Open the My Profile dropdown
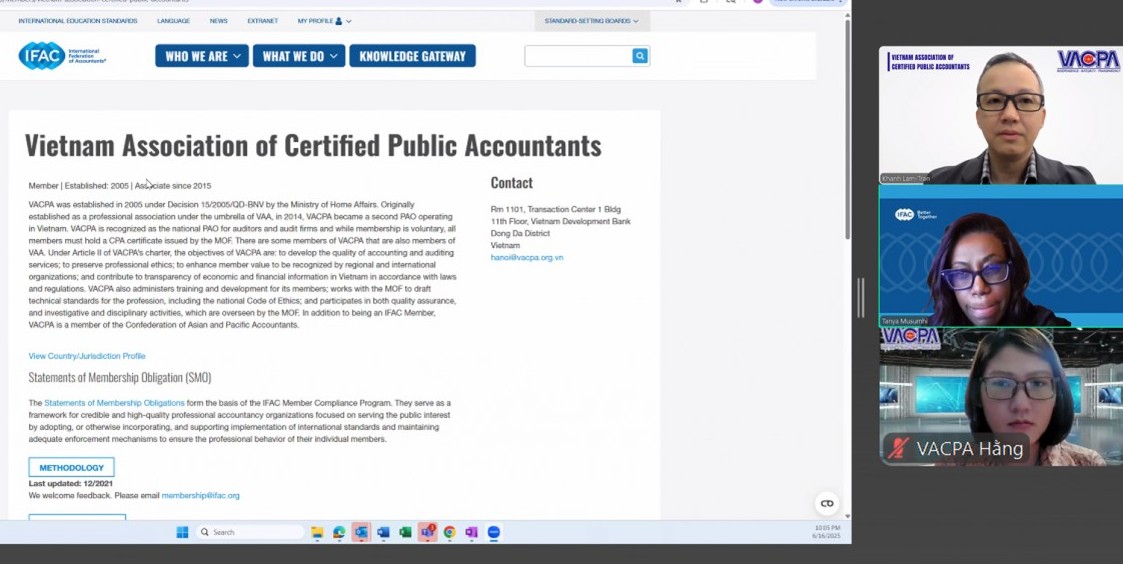The image size is (1123, 564). (324, 21)
